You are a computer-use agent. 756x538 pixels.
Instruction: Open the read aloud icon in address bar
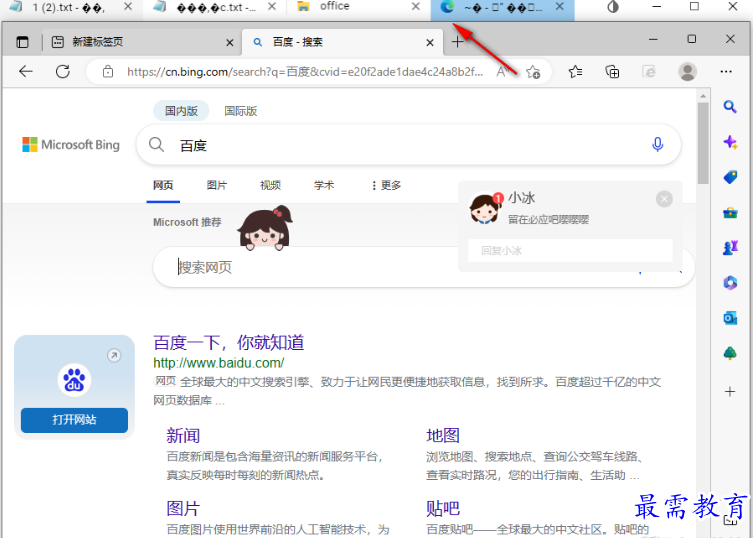pos(502,72)
